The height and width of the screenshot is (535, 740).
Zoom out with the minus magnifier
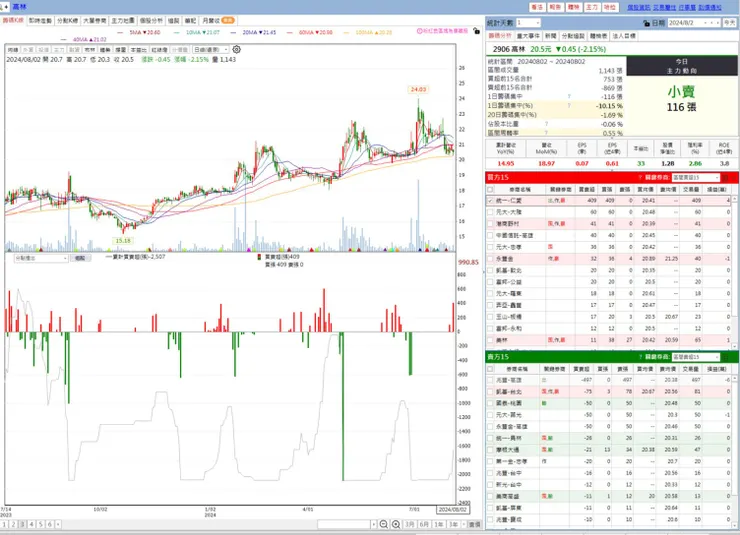(x=384, y=524)
